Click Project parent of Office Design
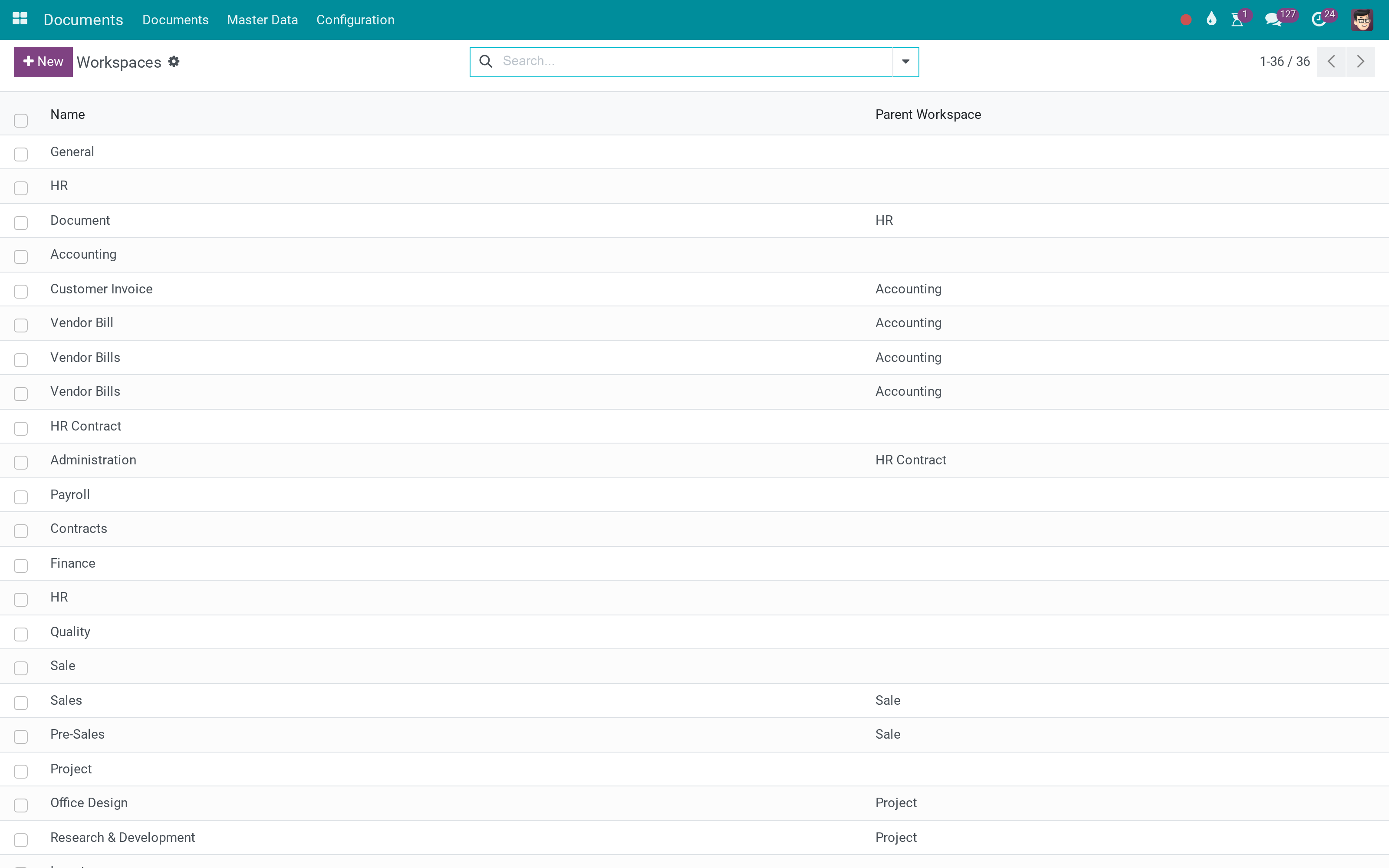Viewport: 1389px width, 868px height. click(896, 802)
